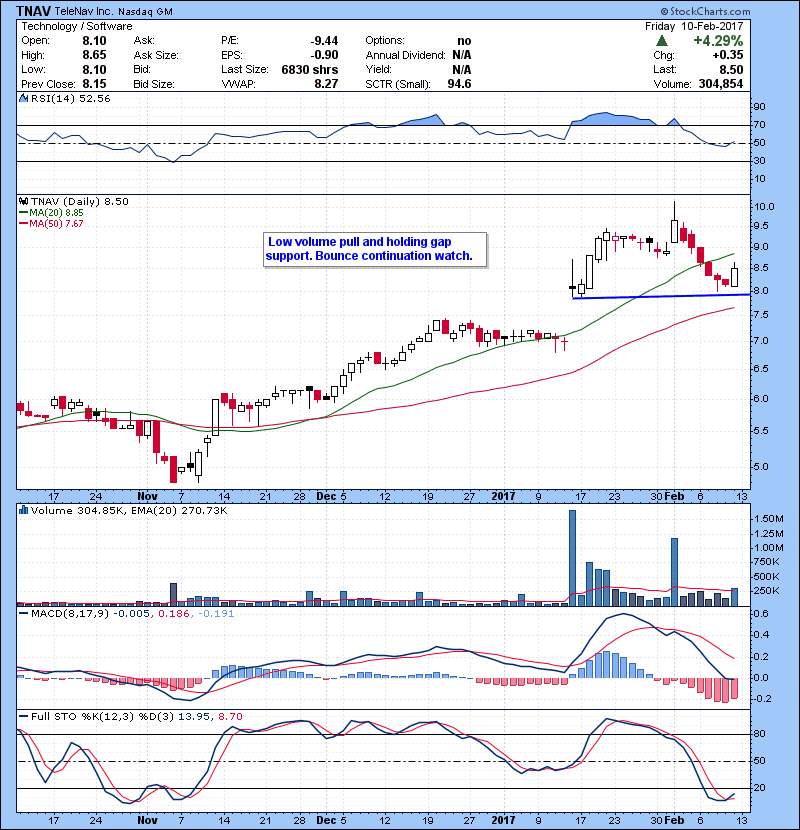Click the Prev Close 8.15 value
This screenshot has height=830, width=800.
94,84
